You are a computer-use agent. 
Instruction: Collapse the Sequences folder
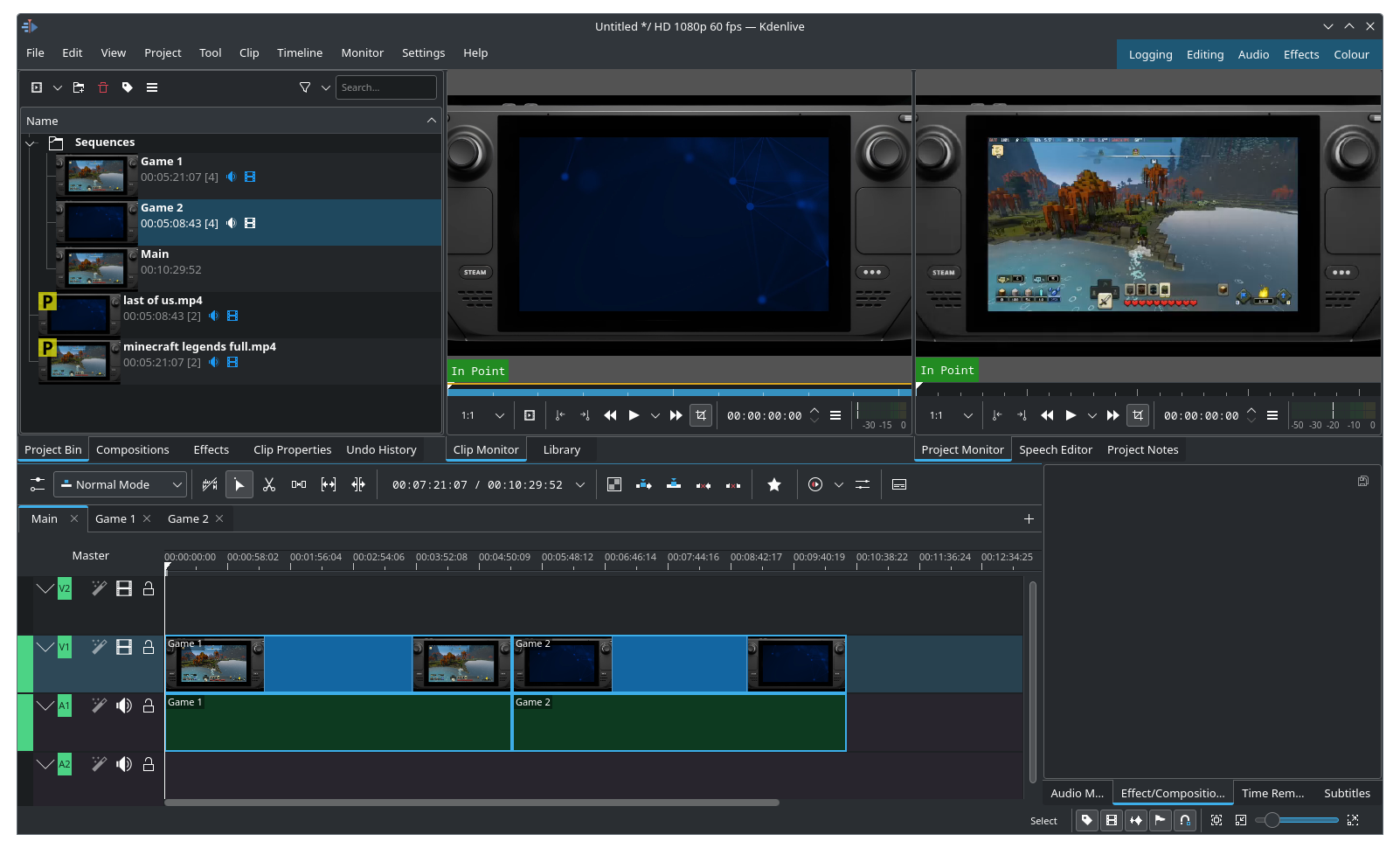coord(31,142)
